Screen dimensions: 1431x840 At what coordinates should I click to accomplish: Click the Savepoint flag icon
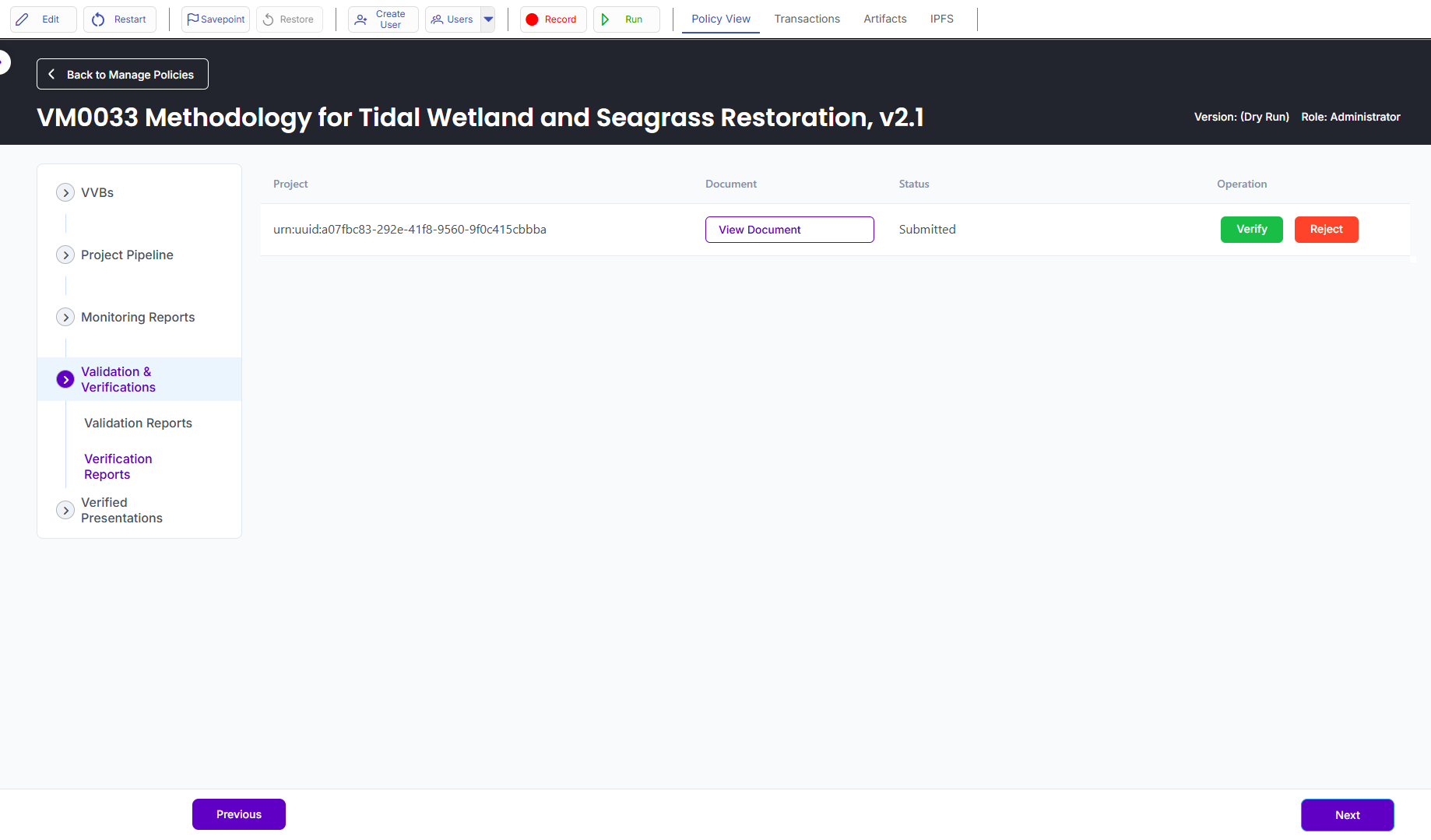coord(192,19)
